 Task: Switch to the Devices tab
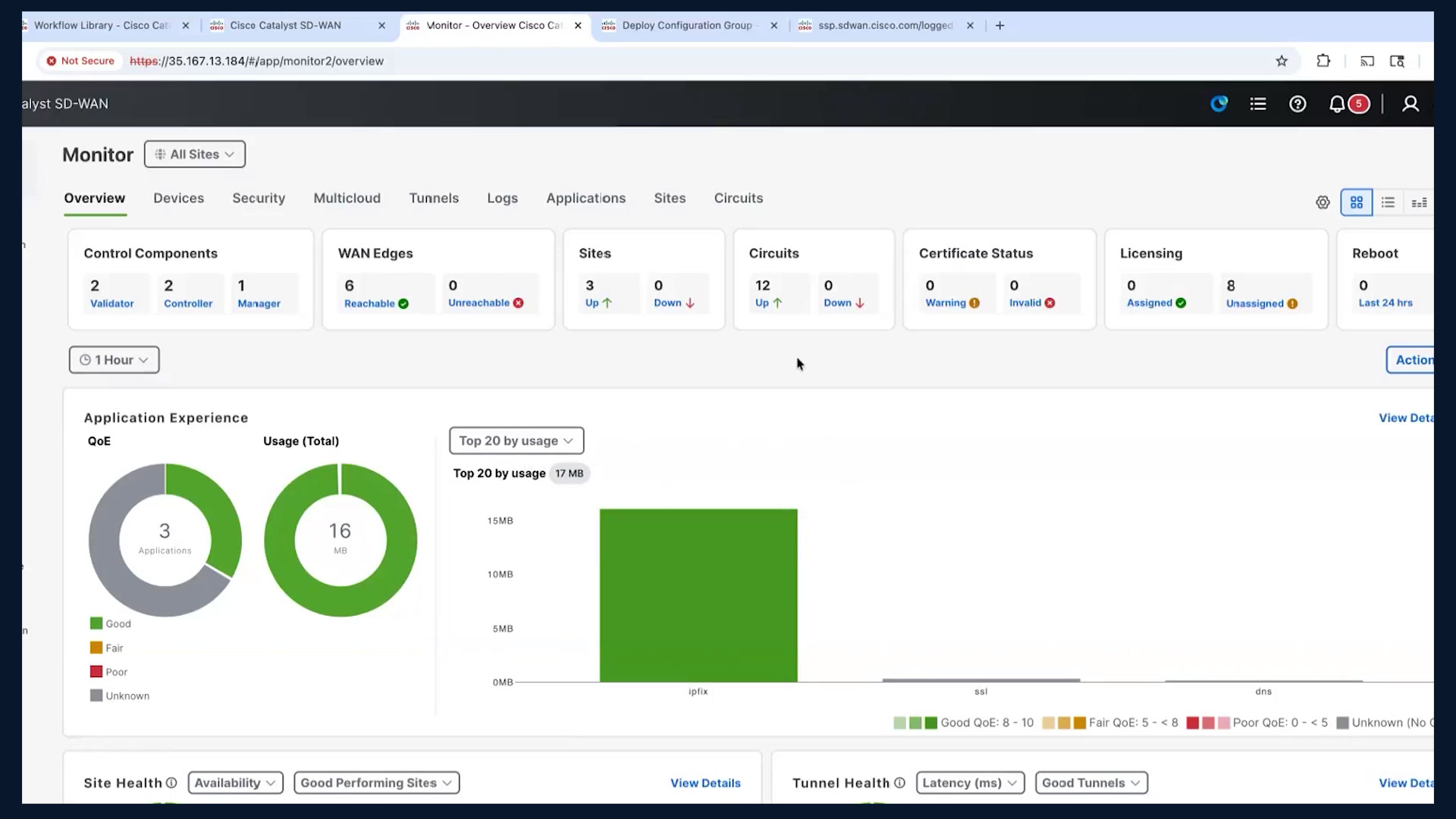[x=178, y=198]
